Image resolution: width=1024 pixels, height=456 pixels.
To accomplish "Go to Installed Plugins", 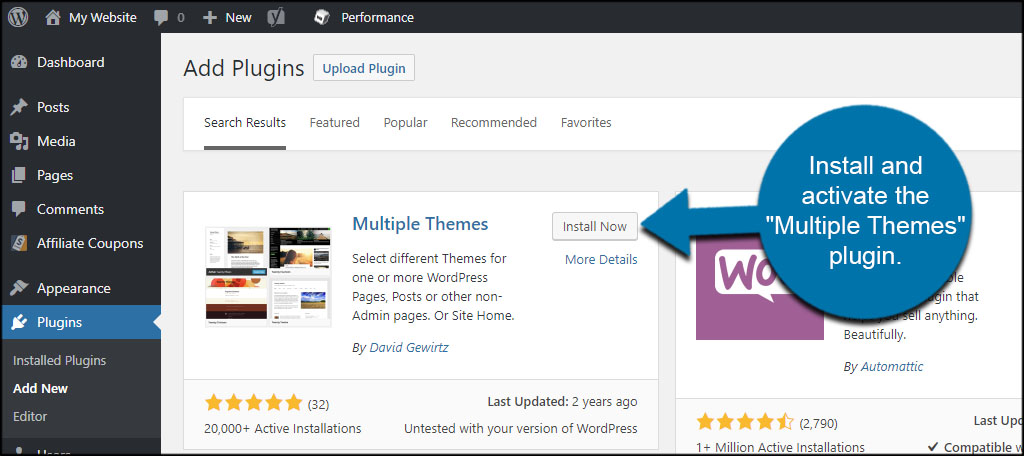I will 59,361.
